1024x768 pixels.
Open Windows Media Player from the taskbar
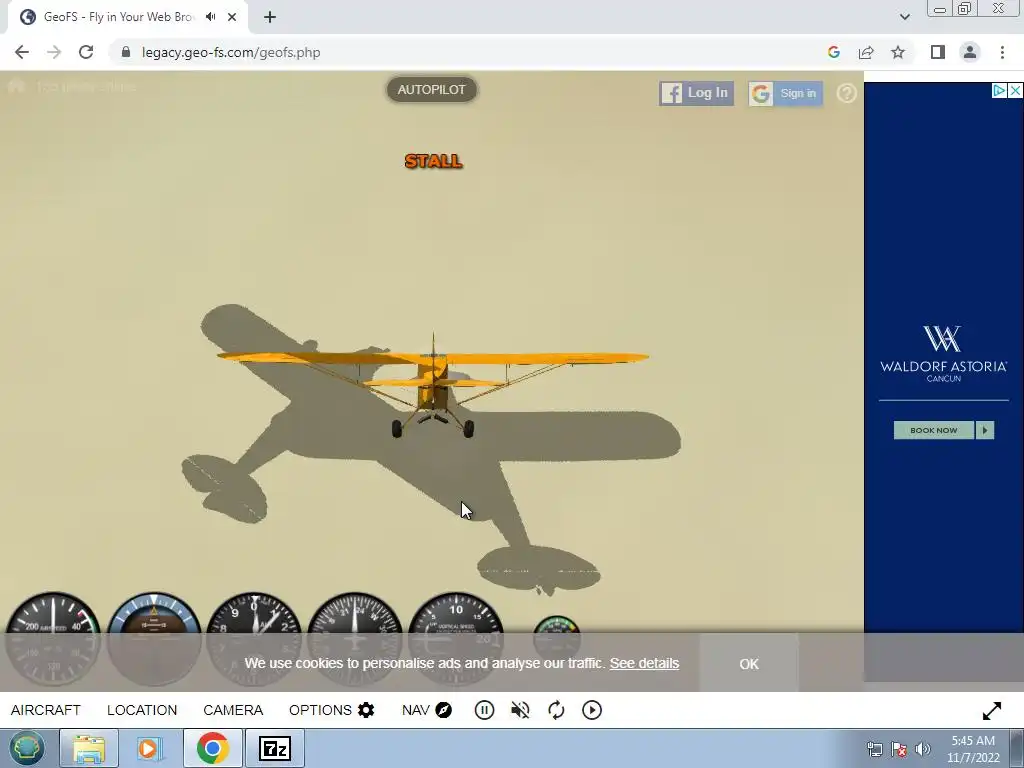tap(150, 748)
